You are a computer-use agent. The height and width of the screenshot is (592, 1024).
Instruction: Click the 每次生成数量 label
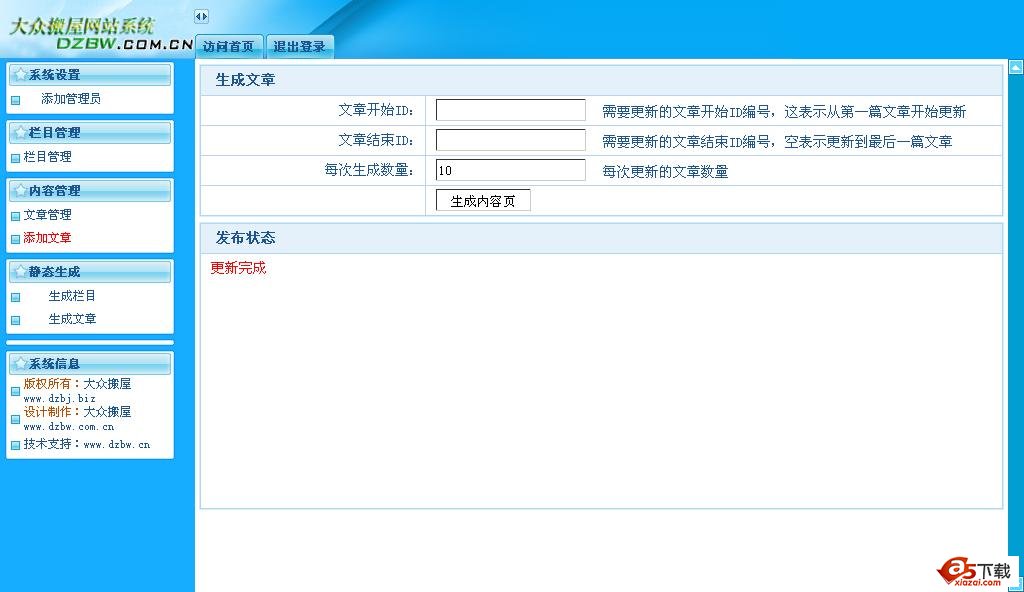pos(370,171)
